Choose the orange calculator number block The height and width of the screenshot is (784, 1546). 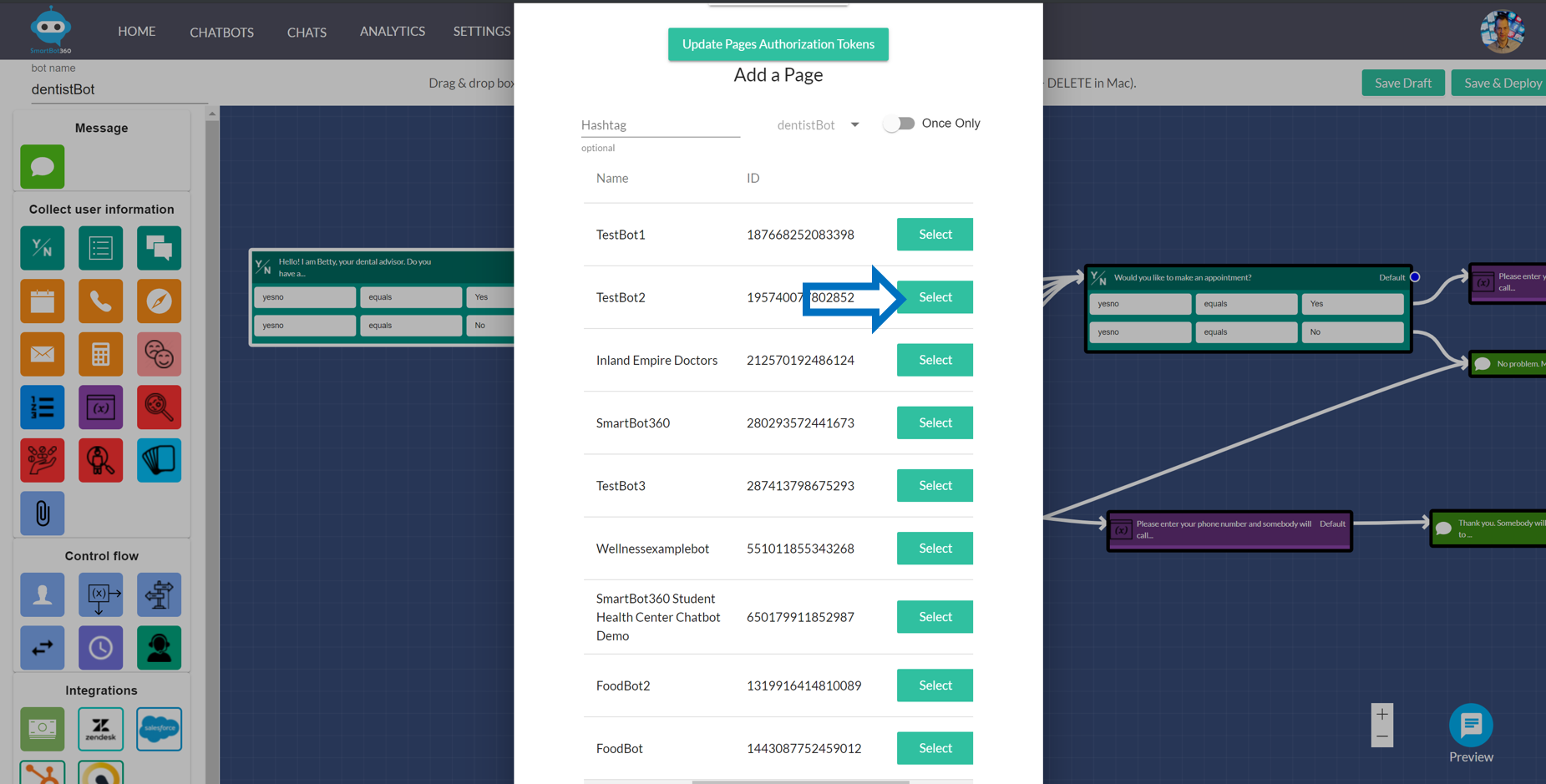tap(101, 354)
